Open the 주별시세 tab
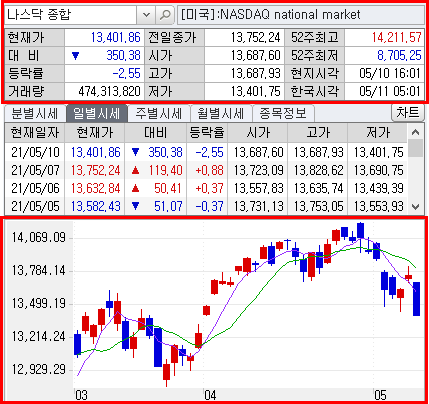429x404 pixels. (x=158, y=114)
